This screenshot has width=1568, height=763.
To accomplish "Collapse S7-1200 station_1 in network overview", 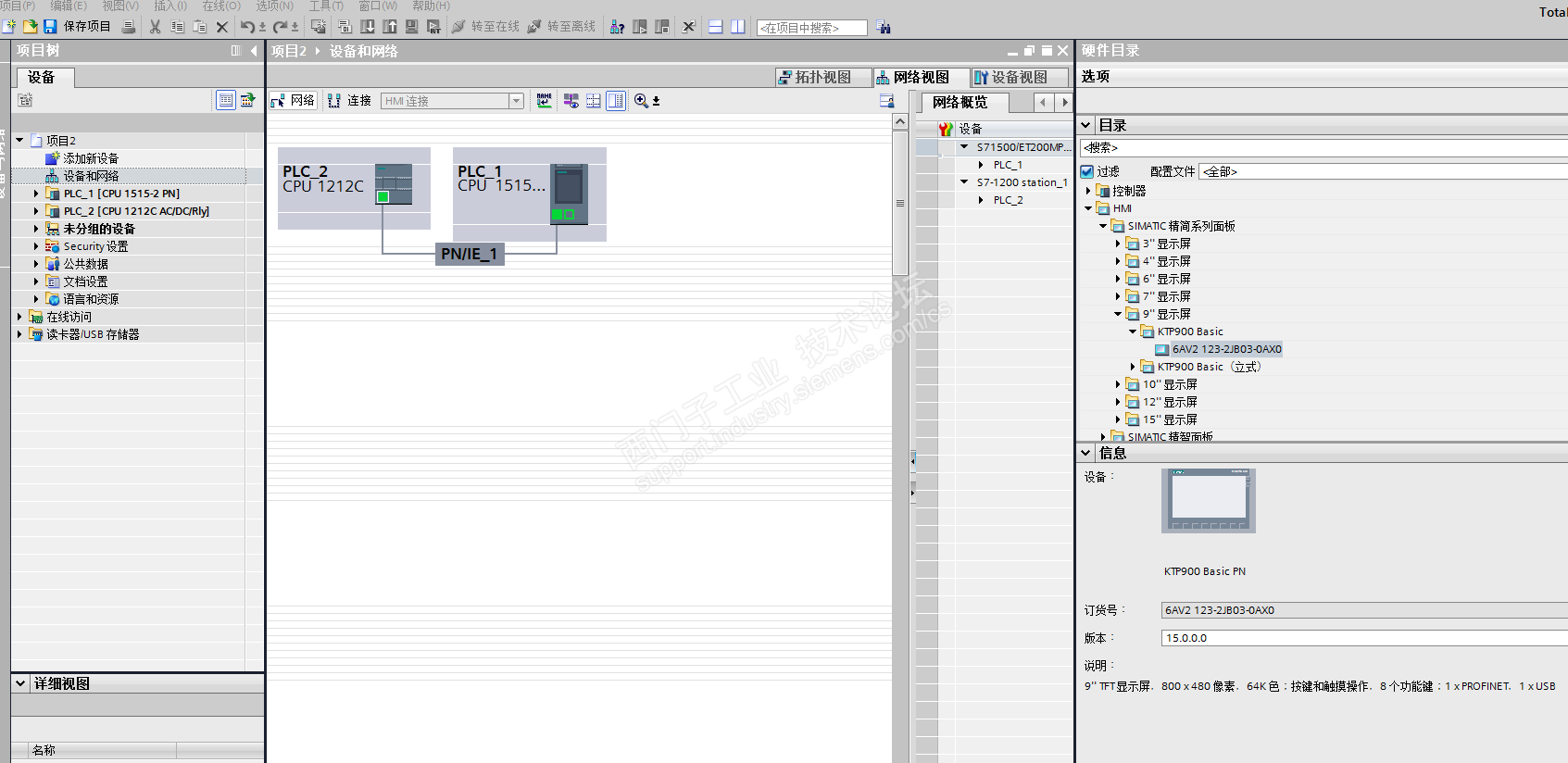I will (x=964, y=182).
